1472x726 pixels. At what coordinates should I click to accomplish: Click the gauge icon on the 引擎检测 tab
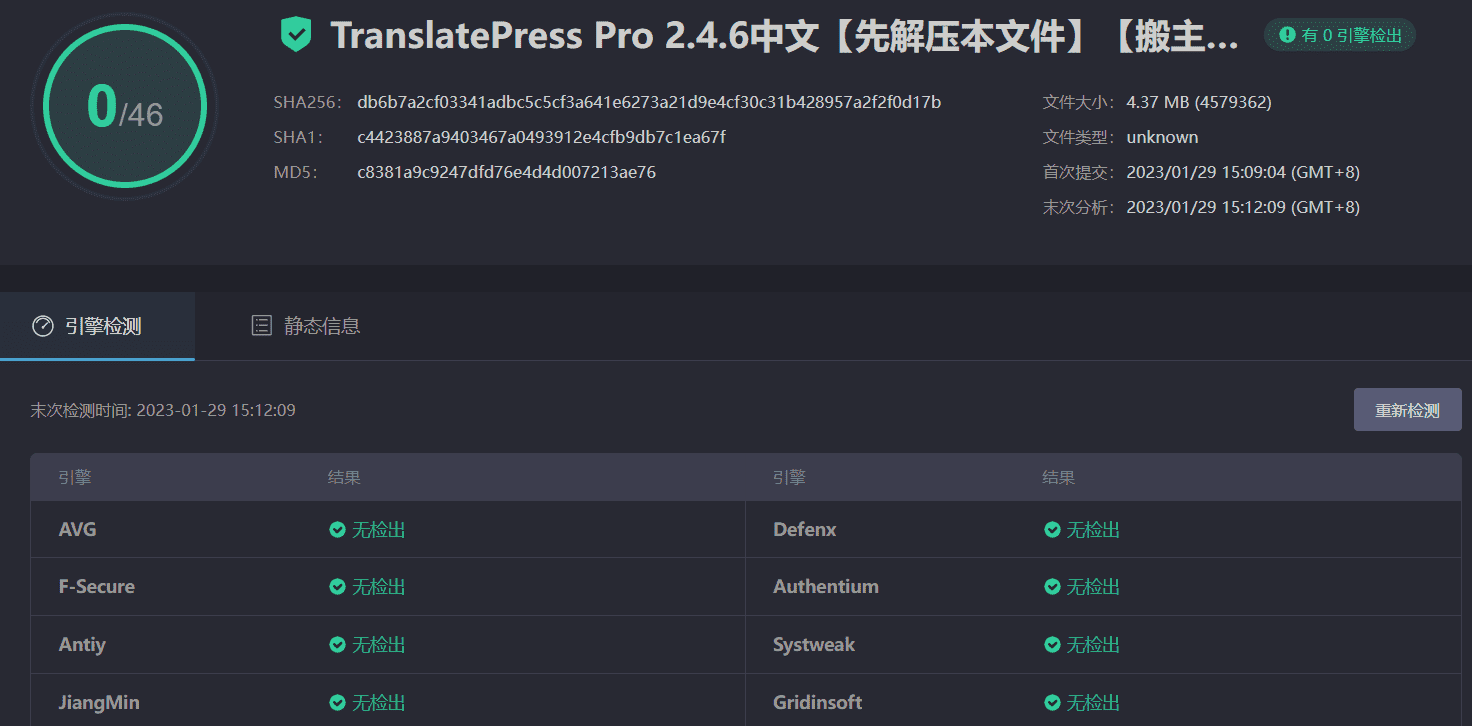pos(42,326)
